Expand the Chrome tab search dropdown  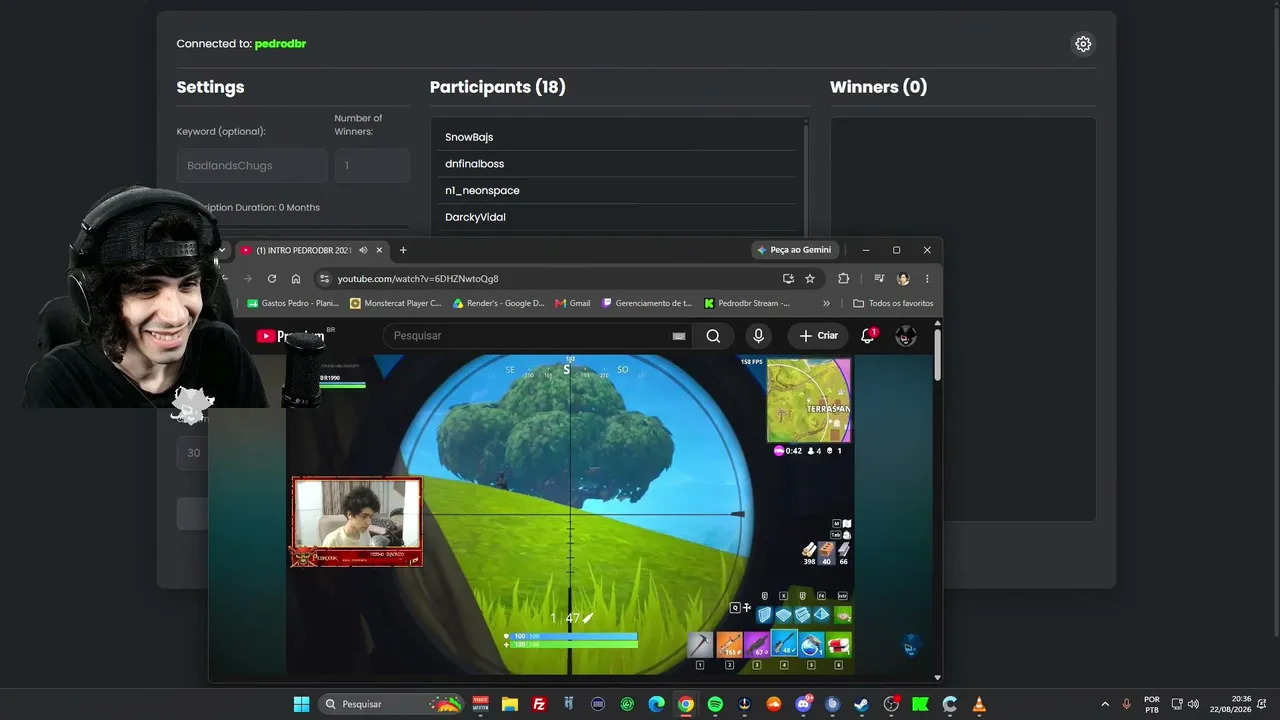pos(221,250)
